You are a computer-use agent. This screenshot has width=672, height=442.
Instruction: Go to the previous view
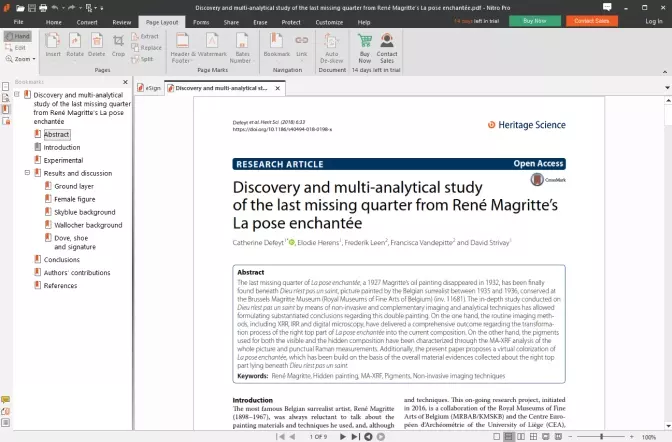[368, 436]
